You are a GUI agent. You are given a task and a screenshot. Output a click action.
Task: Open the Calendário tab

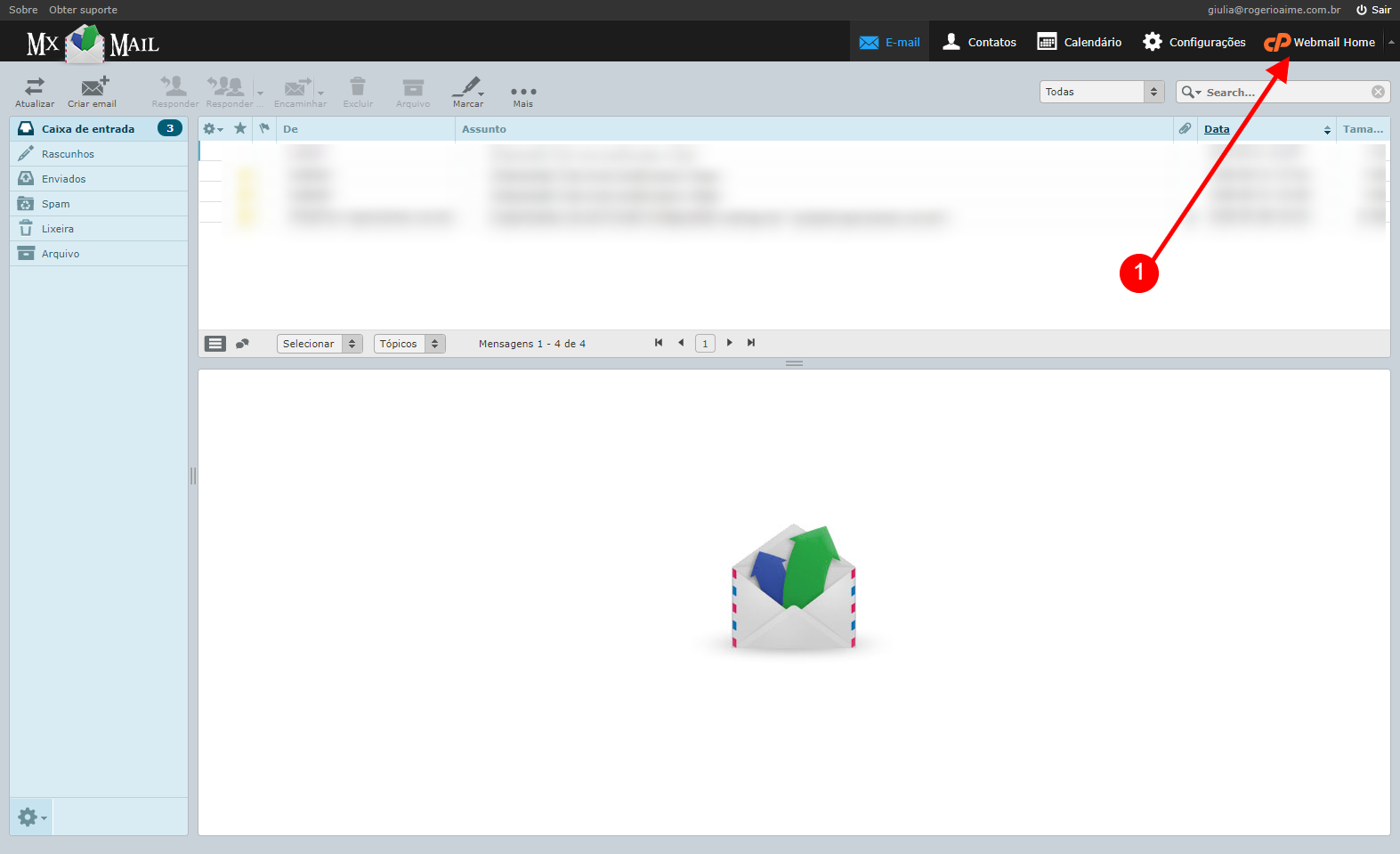(1080, 42)
